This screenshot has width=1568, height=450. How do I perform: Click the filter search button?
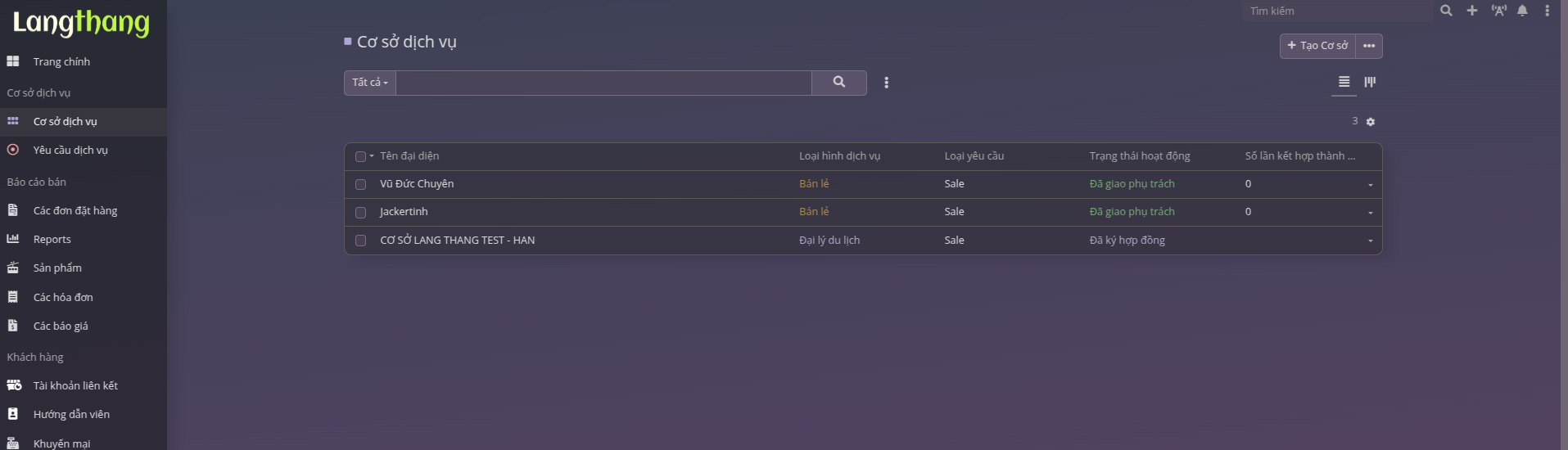click(x=838, y=82)
